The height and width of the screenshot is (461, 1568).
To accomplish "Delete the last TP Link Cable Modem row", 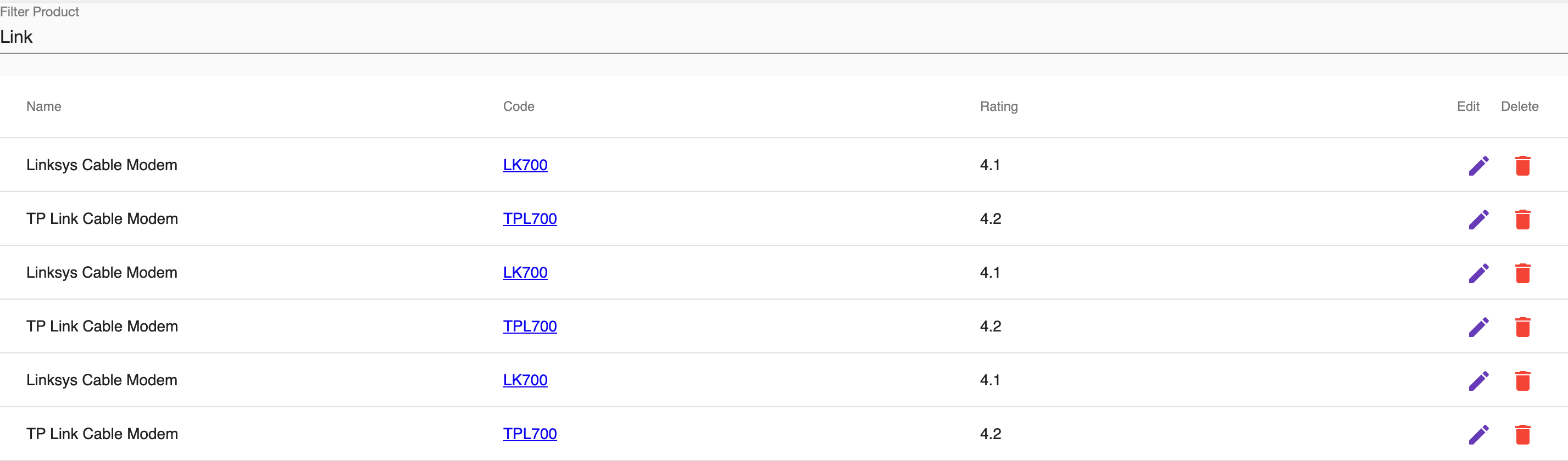I will (x=1523, y=434).
